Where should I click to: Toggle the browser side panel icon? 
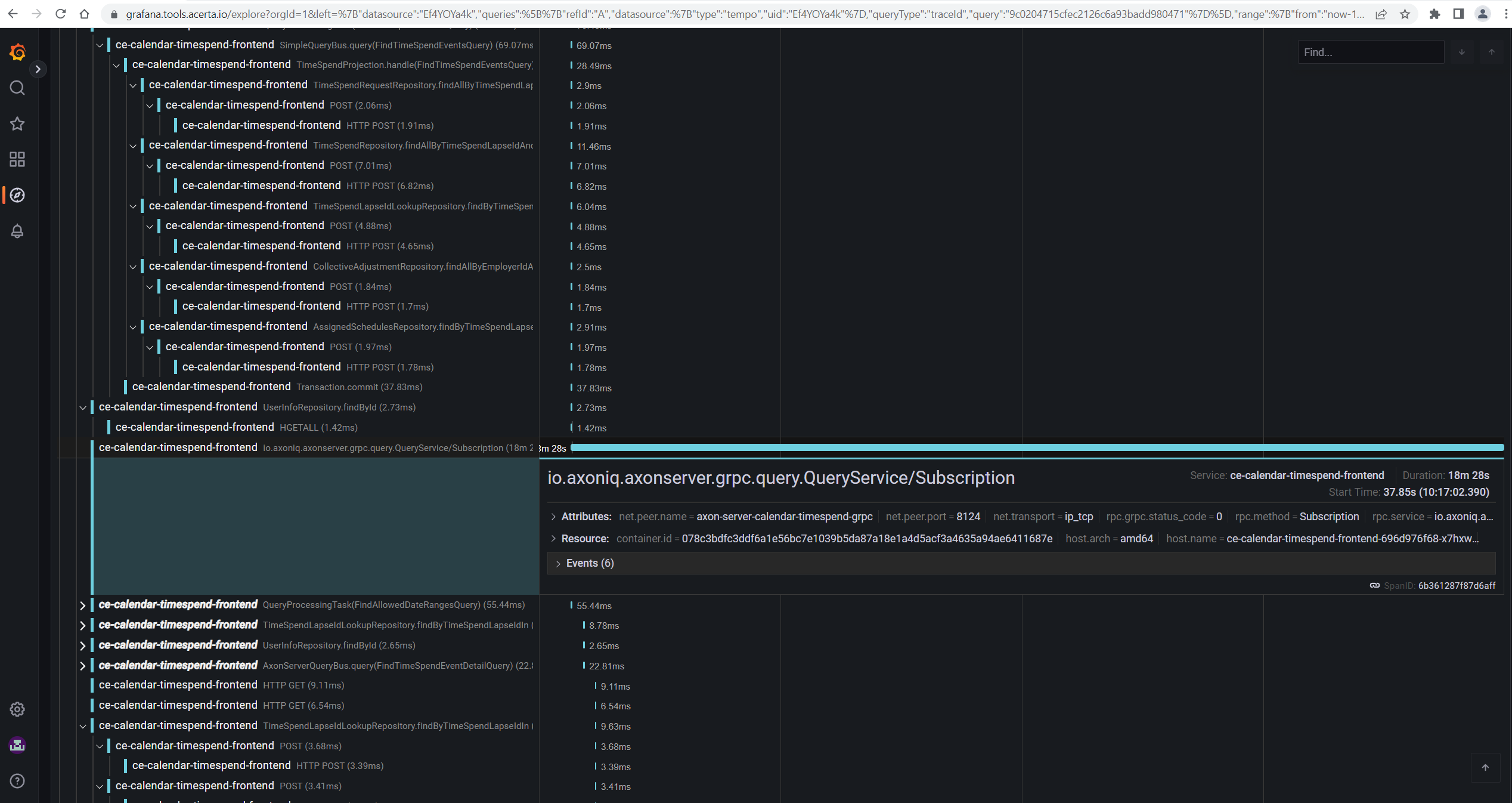(x=1459, y=14)
